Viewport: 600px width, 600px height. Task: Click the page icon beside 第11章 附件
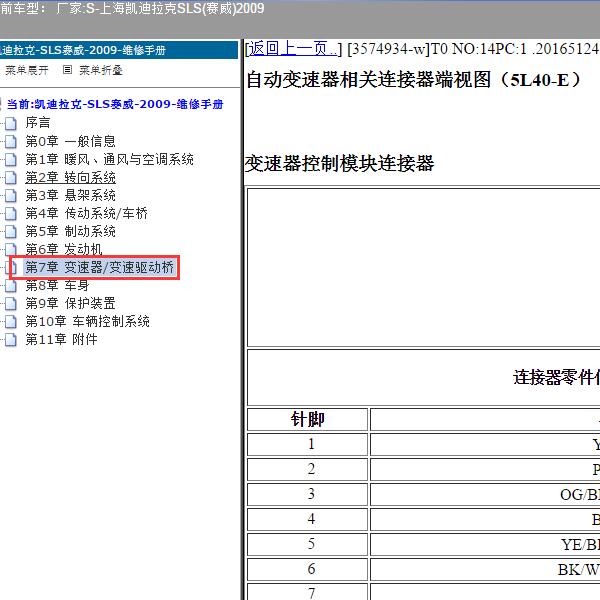tap(11, 339)
